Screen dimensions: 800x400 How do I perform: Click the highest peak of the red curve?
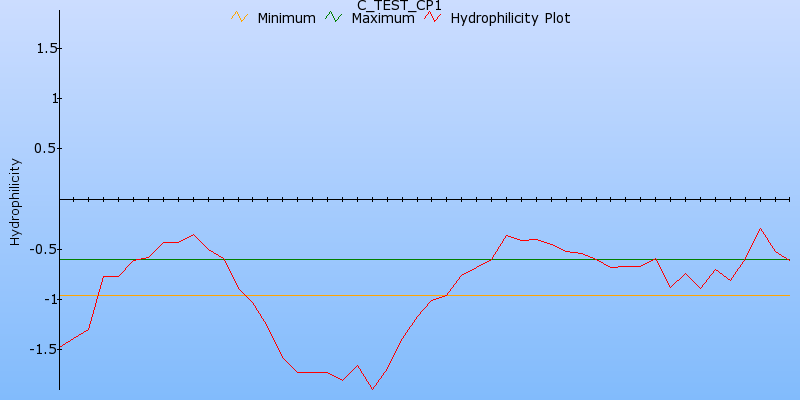tap(760, 228)
